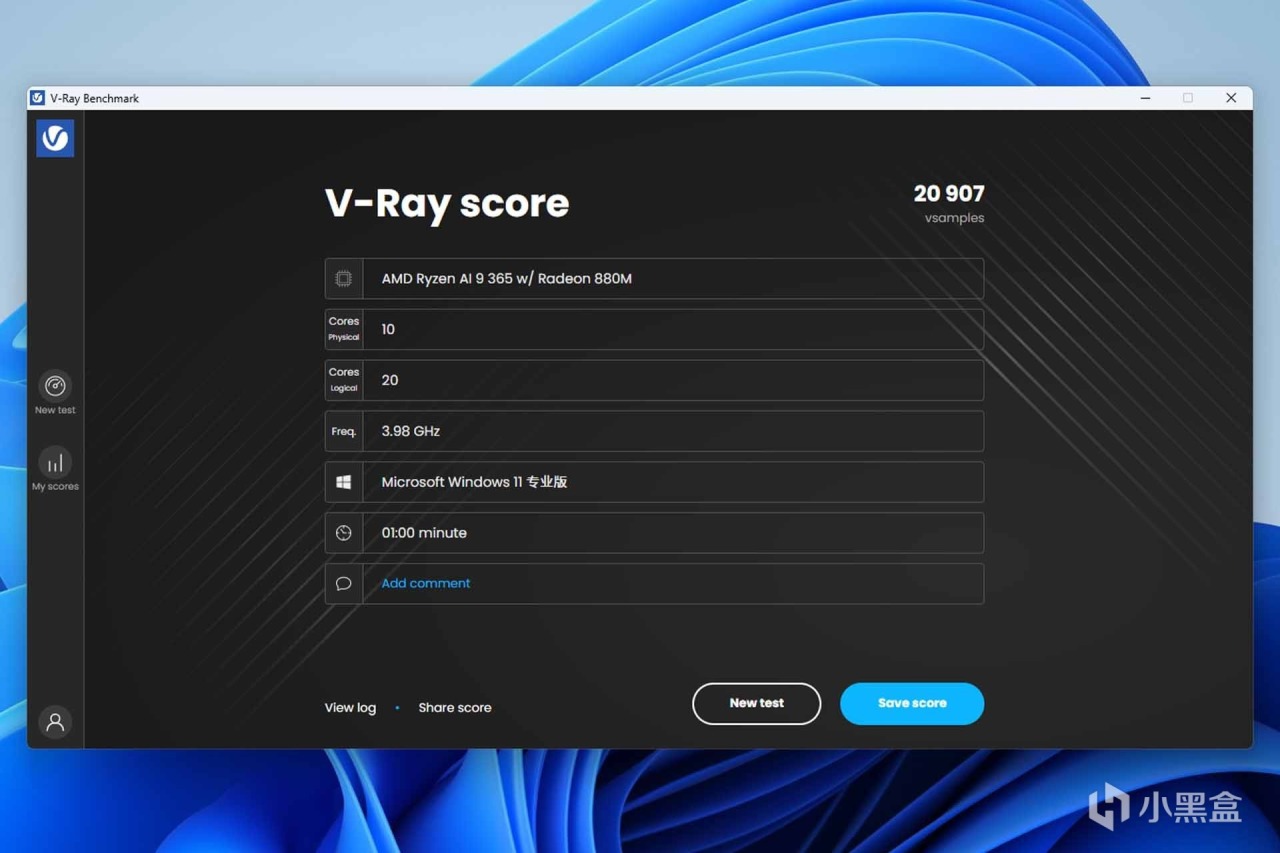This screenshot has width=1280, height=853.
Task: Close the V-Ray Benchmark window
Action: coord(1231,98)
